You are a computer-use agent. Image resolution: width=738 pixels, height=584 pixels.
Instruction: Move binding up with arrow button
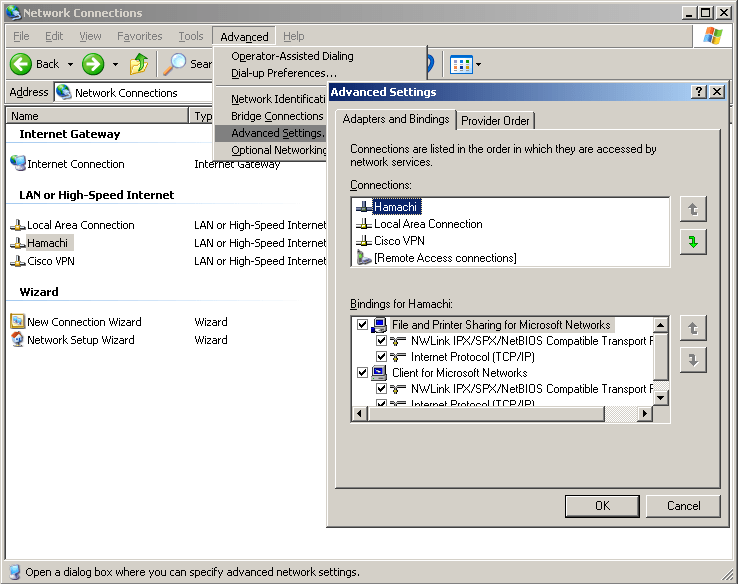[x=693, y=328]
